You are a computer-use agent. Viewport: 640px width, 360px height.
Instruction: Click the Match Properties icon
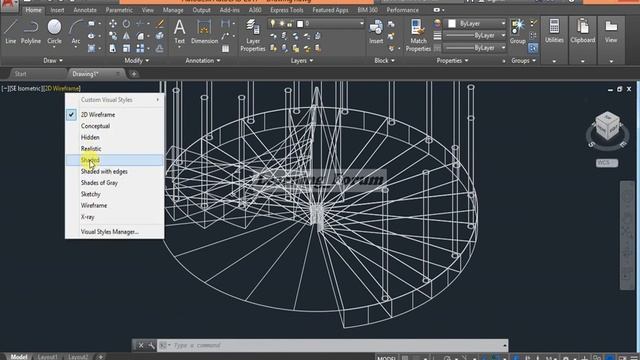click(x=418, y=35)
